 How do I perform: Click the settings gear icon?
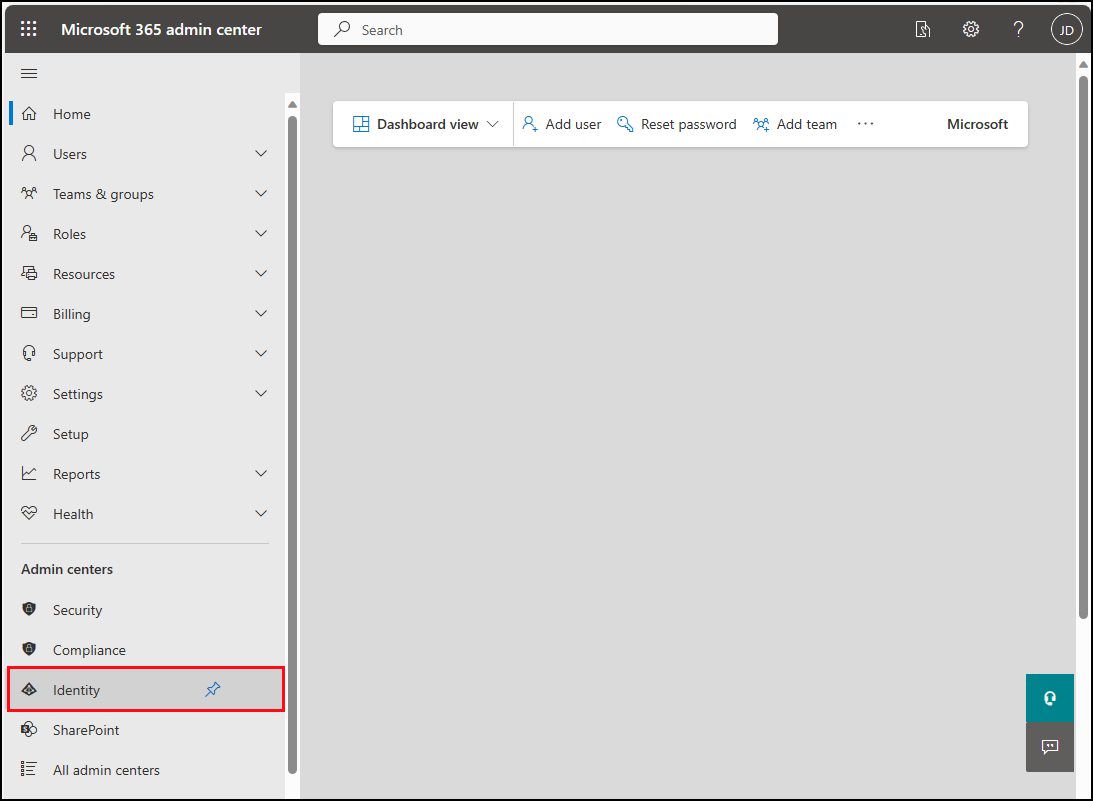(970, 28)
